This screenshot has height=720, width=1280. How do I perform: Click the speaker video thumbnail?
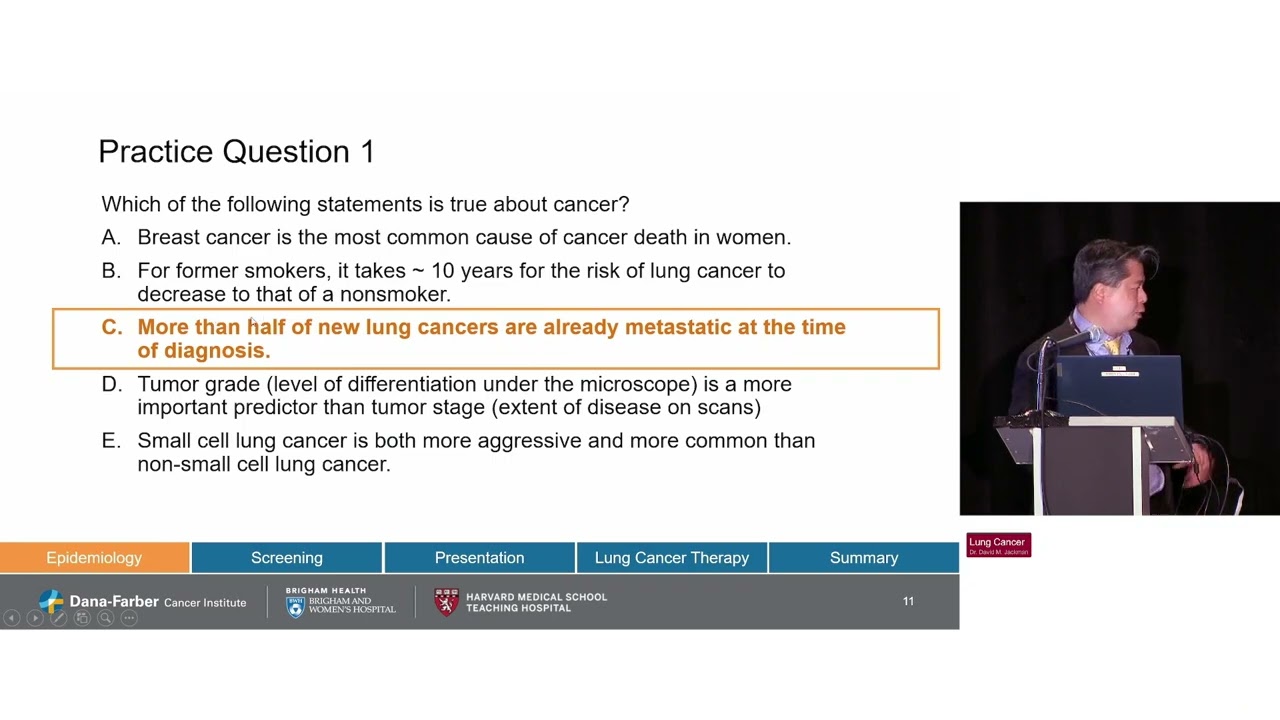pyautogui.click(x=1119, y=358)
